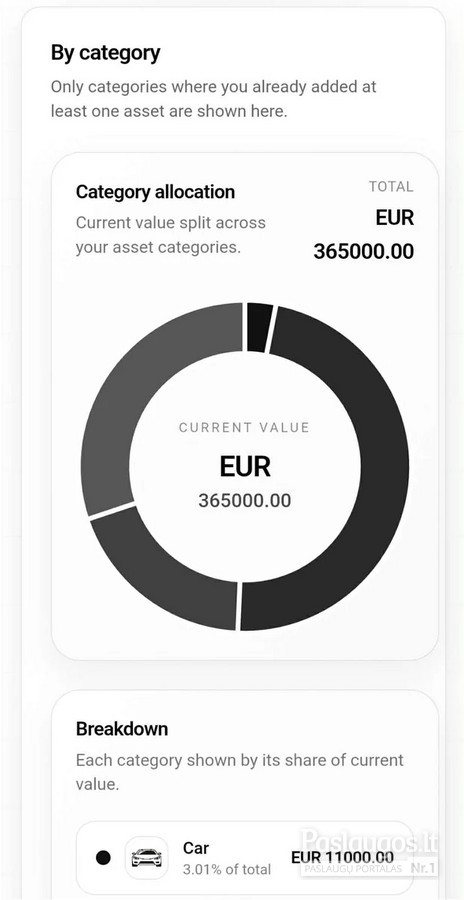Screen dimensions: 464x900
Task: Click the 3.01% of total text
Action: tap(226, 870)
